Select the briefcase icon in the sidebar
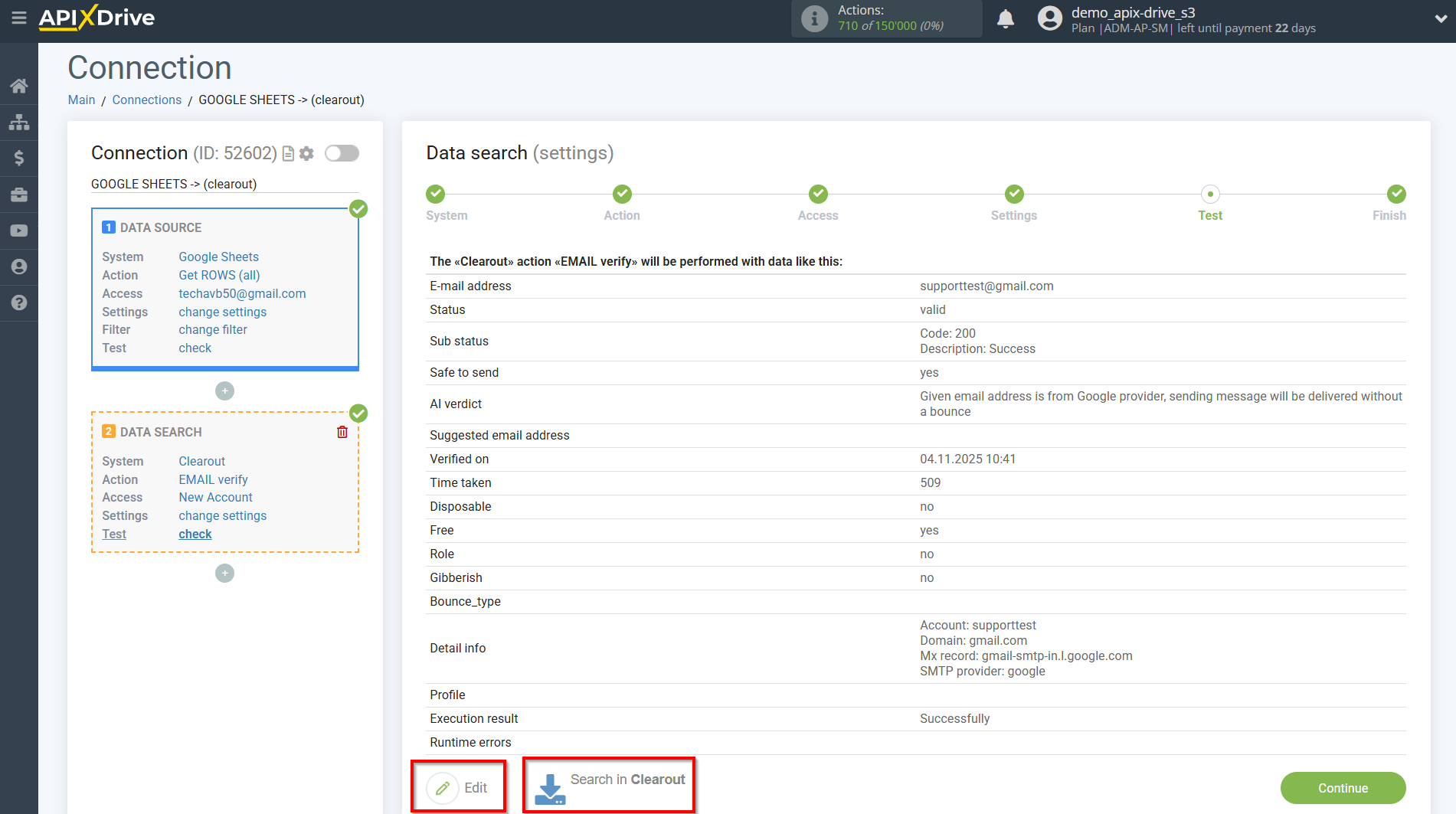1456x814 pixels. (x=19, y=194)
